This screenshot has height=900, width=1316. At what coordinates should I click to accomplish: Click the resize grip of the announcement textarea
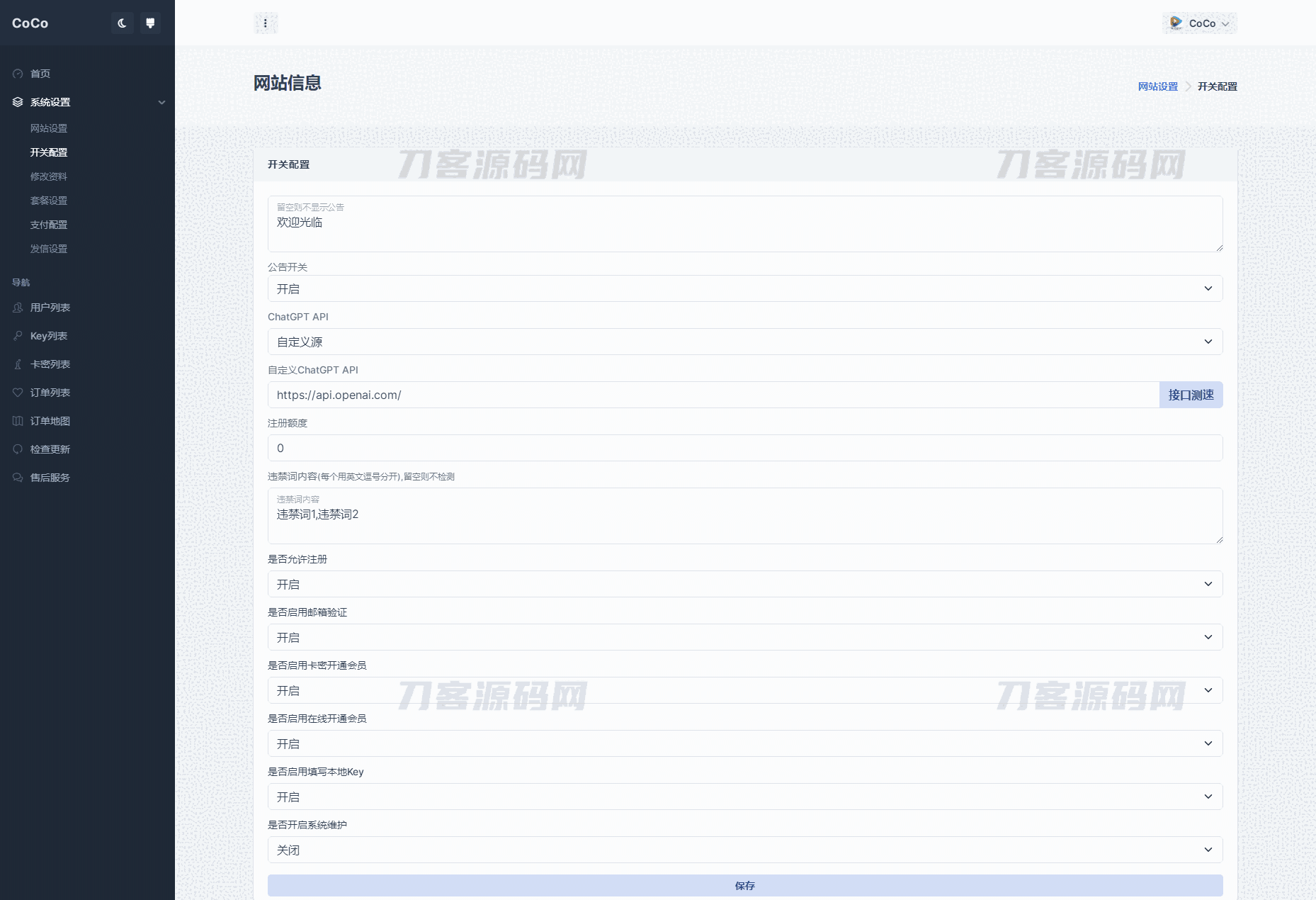(1219, 248)
